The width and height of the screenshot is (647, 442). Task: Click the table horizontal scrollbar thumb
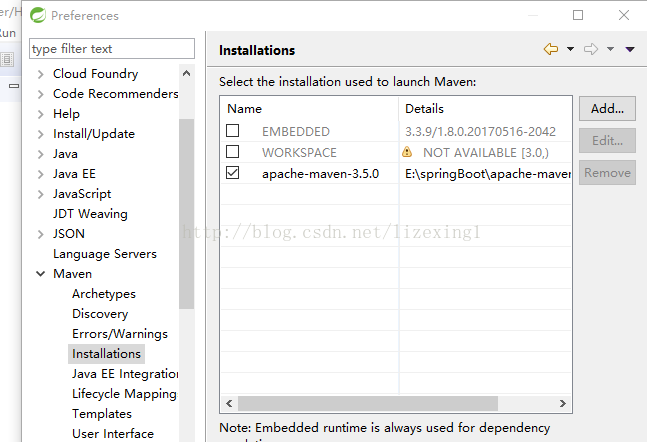pyautogui.click(x=368, y=404)
